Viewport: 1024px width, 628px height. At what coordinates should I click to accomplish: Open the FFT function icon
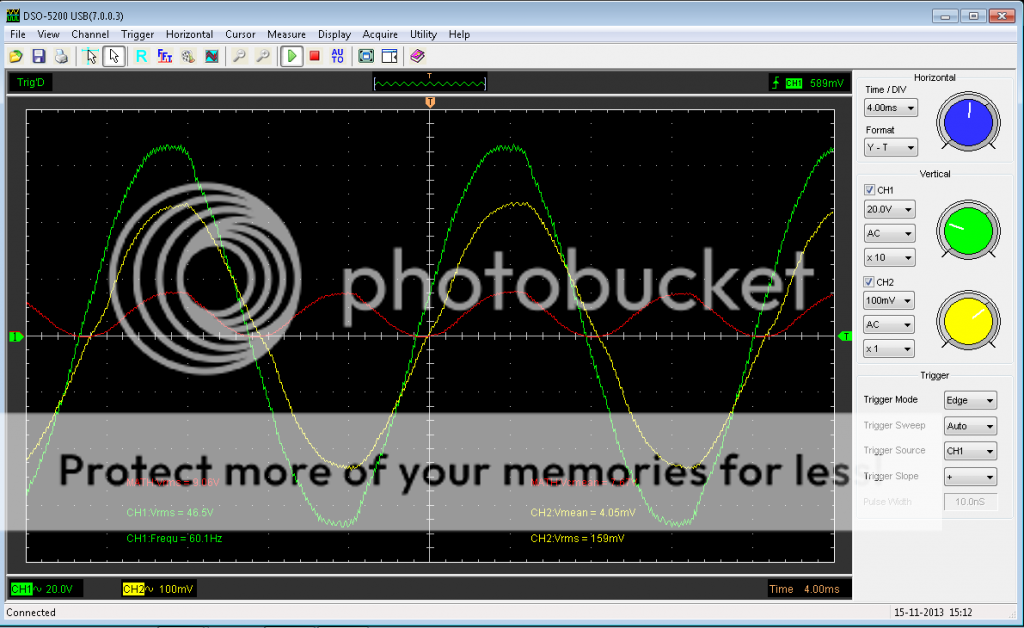tap(165, 56)
